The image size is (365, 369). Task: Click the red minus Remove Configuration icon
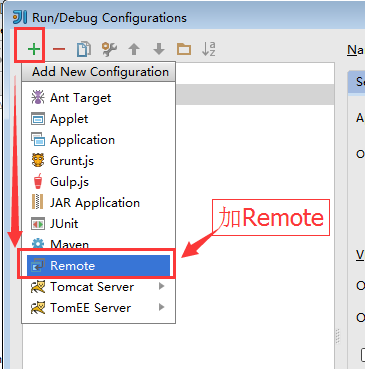pyautogui.click(x=59, y=49)
